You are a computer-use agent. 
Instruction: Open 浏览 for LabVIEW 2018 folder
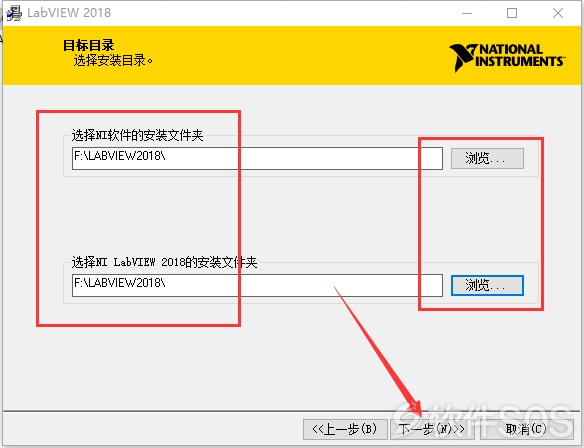coord(487,286)
